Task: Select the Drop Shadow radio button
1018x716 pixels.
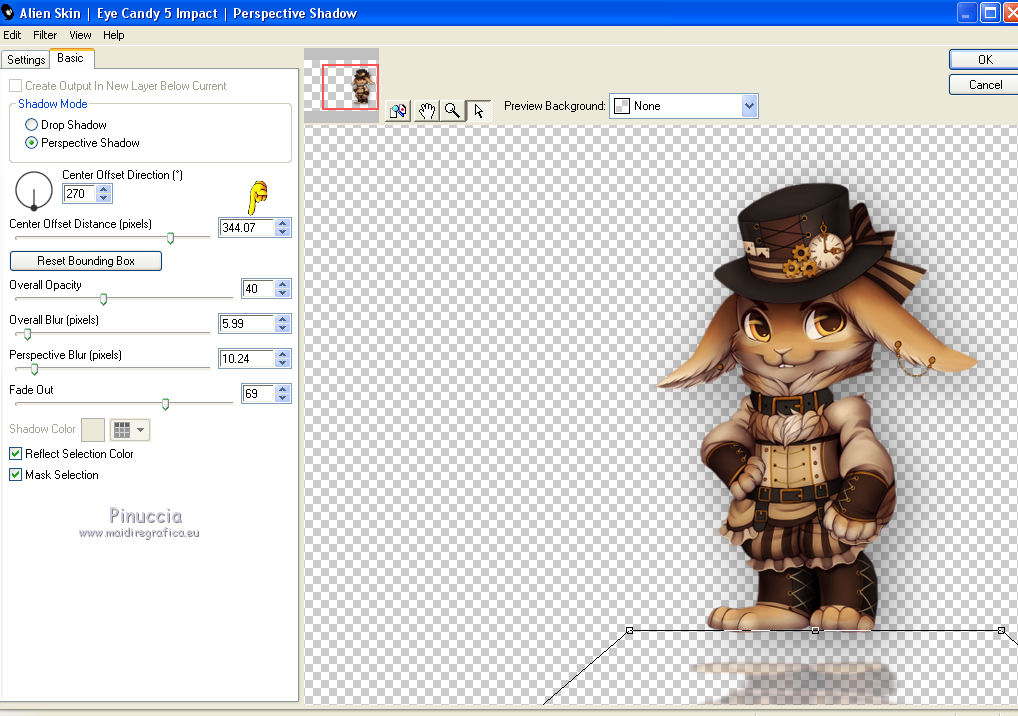Action: 32,125
